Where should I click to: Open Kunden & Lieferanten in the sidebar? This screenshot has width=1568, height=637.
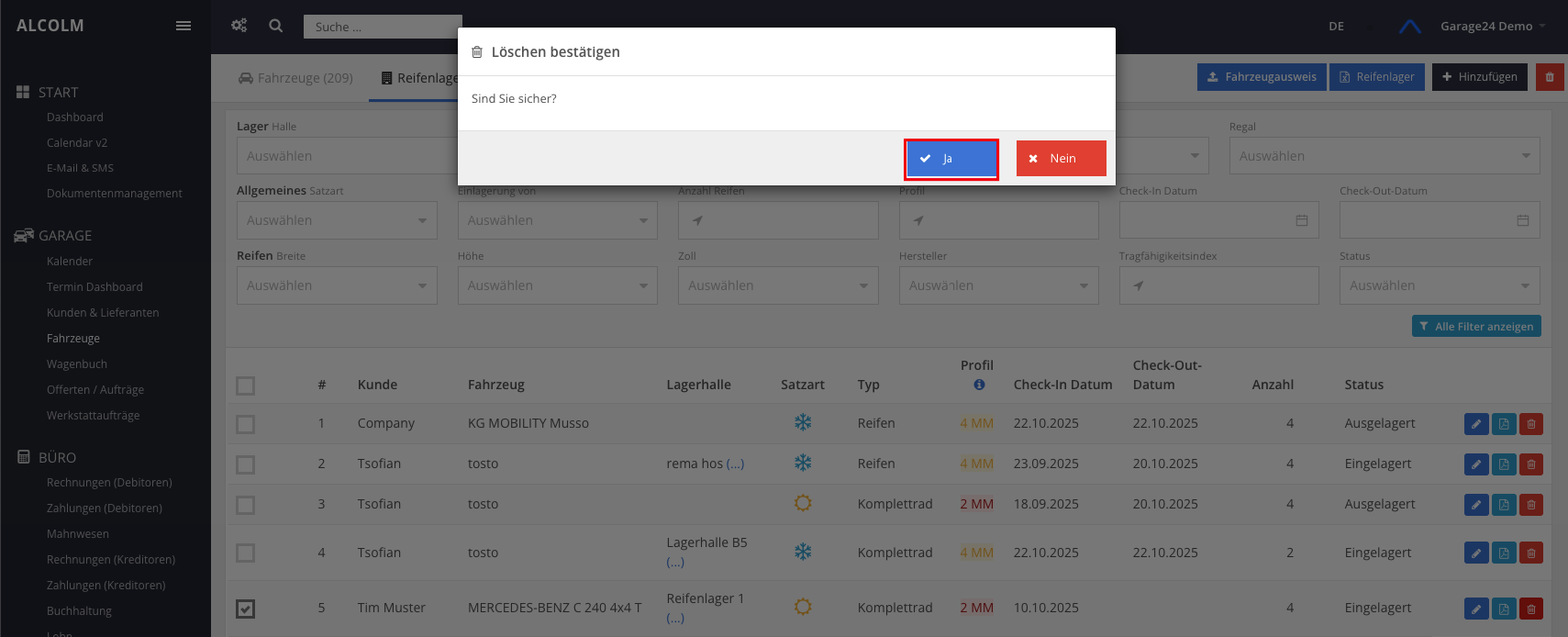pyautogui.click(x=103, y=313)
